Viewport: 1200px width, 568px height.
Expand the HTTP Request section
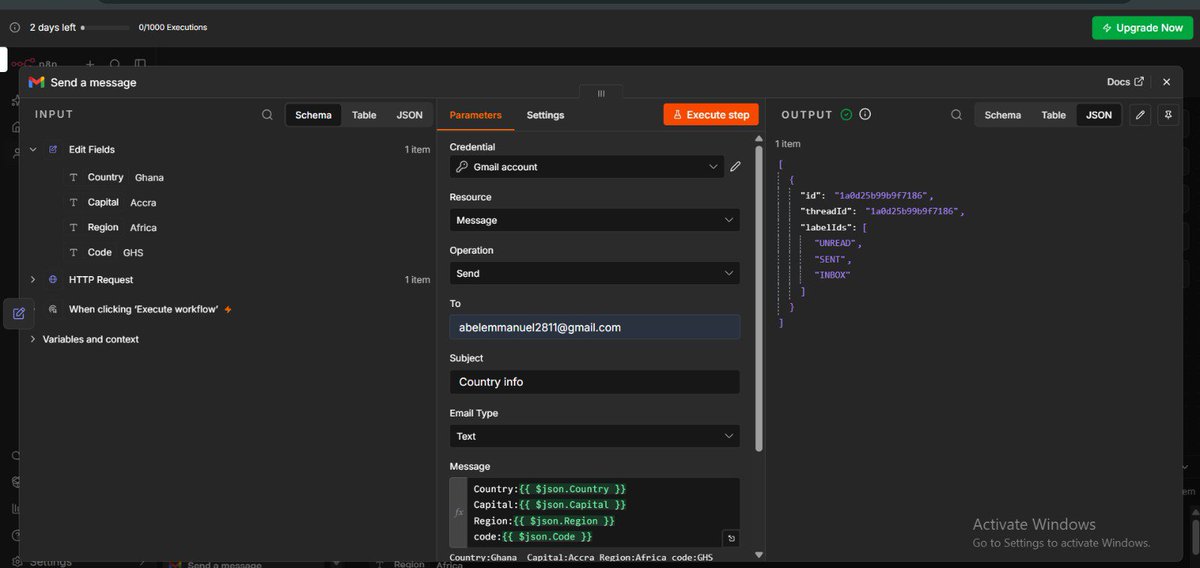(33, 280)
